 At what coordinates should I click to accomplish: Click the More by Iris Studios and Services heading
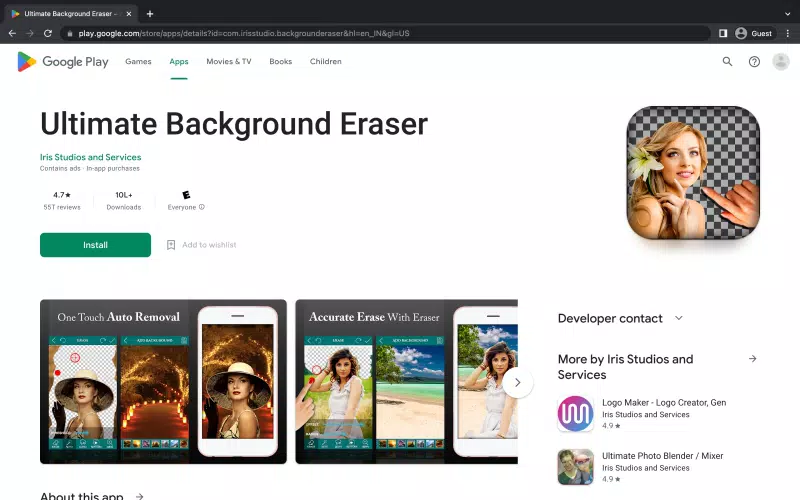click(626, 367)
